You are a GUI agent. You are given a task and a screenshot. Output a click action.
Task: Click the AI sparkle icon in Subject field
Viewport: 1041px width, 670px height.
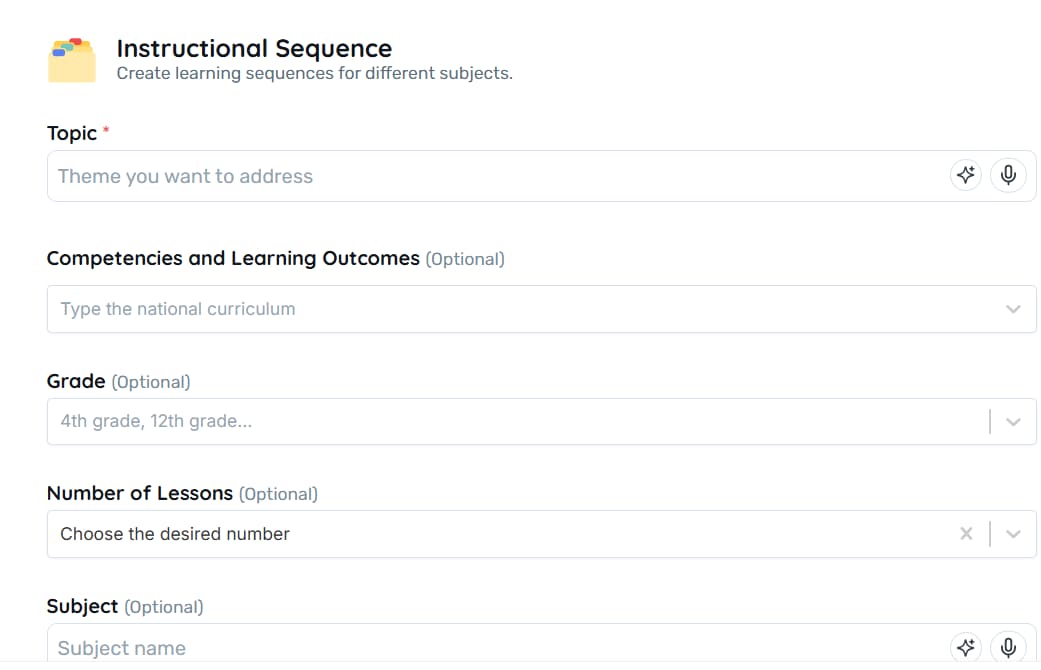(965, 647)
